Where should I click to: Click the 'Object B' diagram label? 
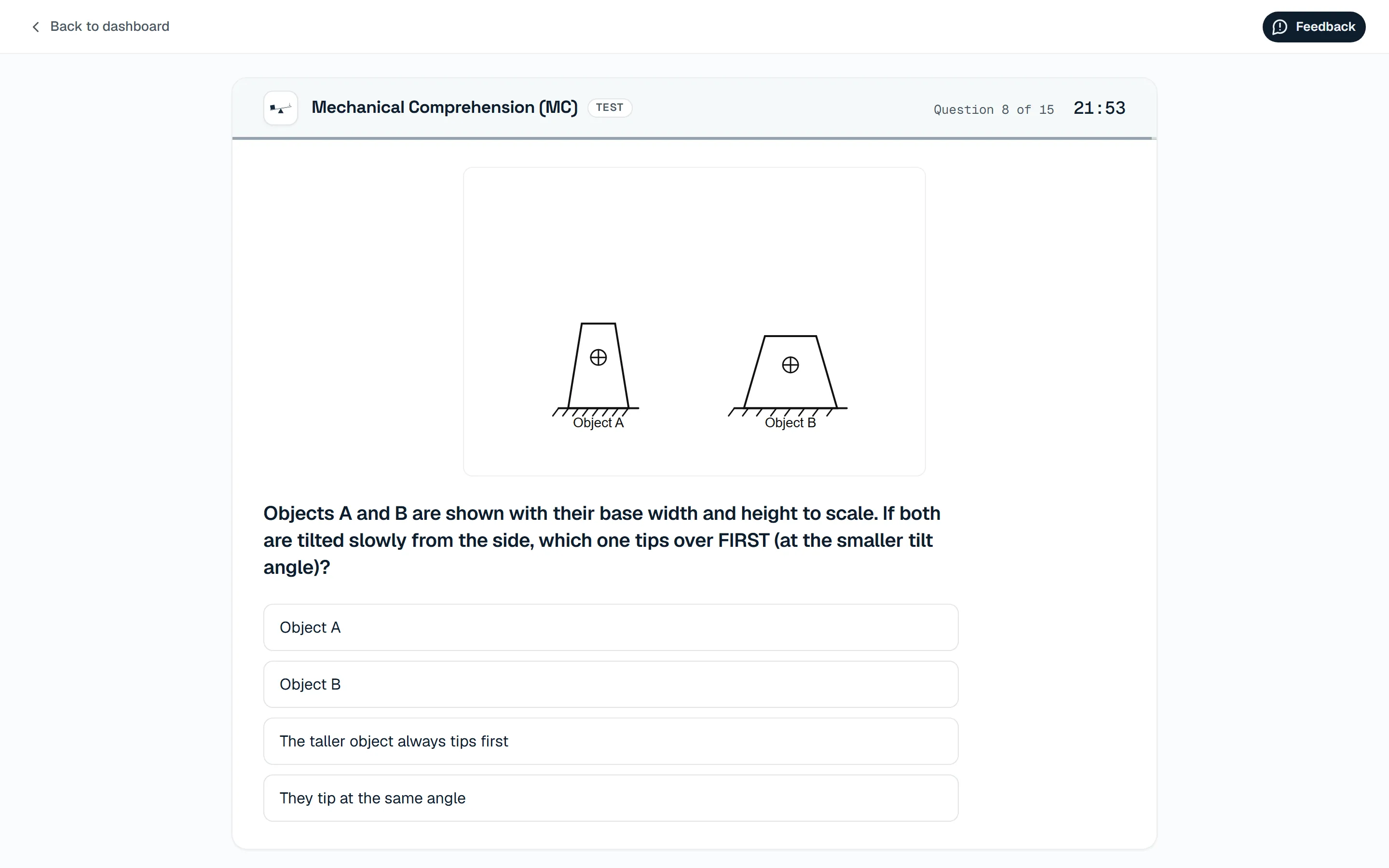(x=790, y=422)
